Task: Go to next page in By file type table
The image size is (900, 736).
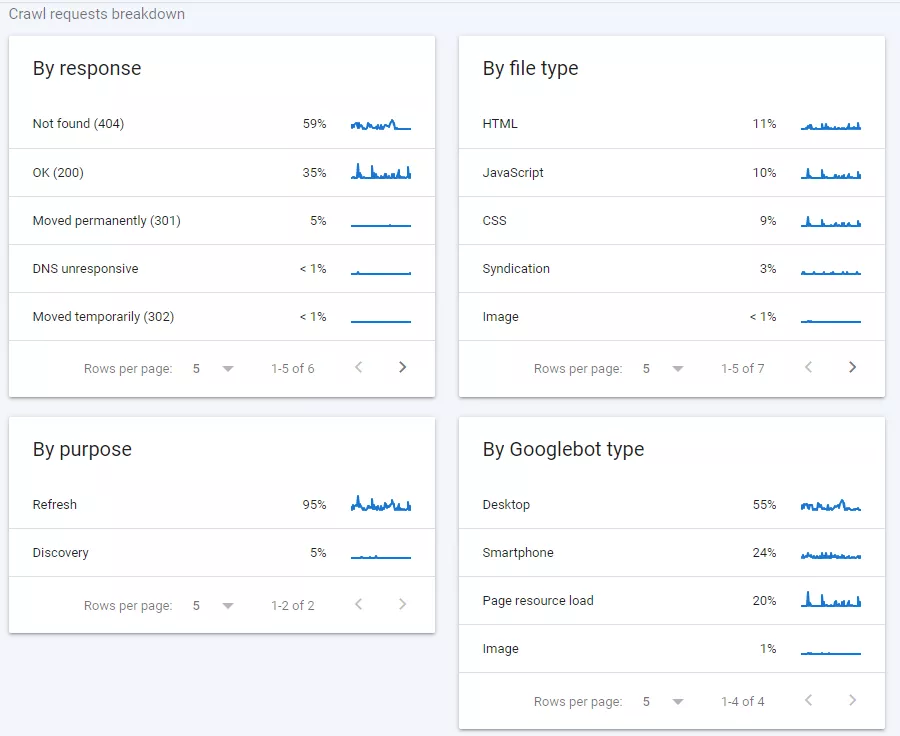Action: [852, 367]
